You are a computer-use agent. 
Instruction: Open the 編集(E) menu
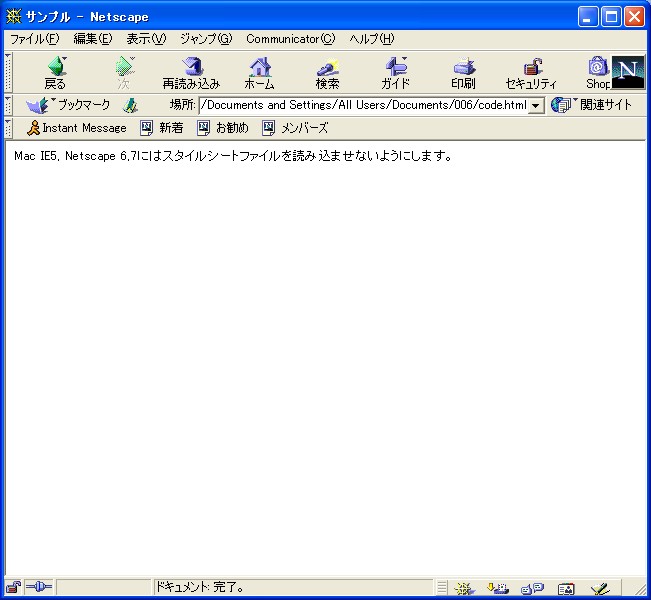(93, 39)
